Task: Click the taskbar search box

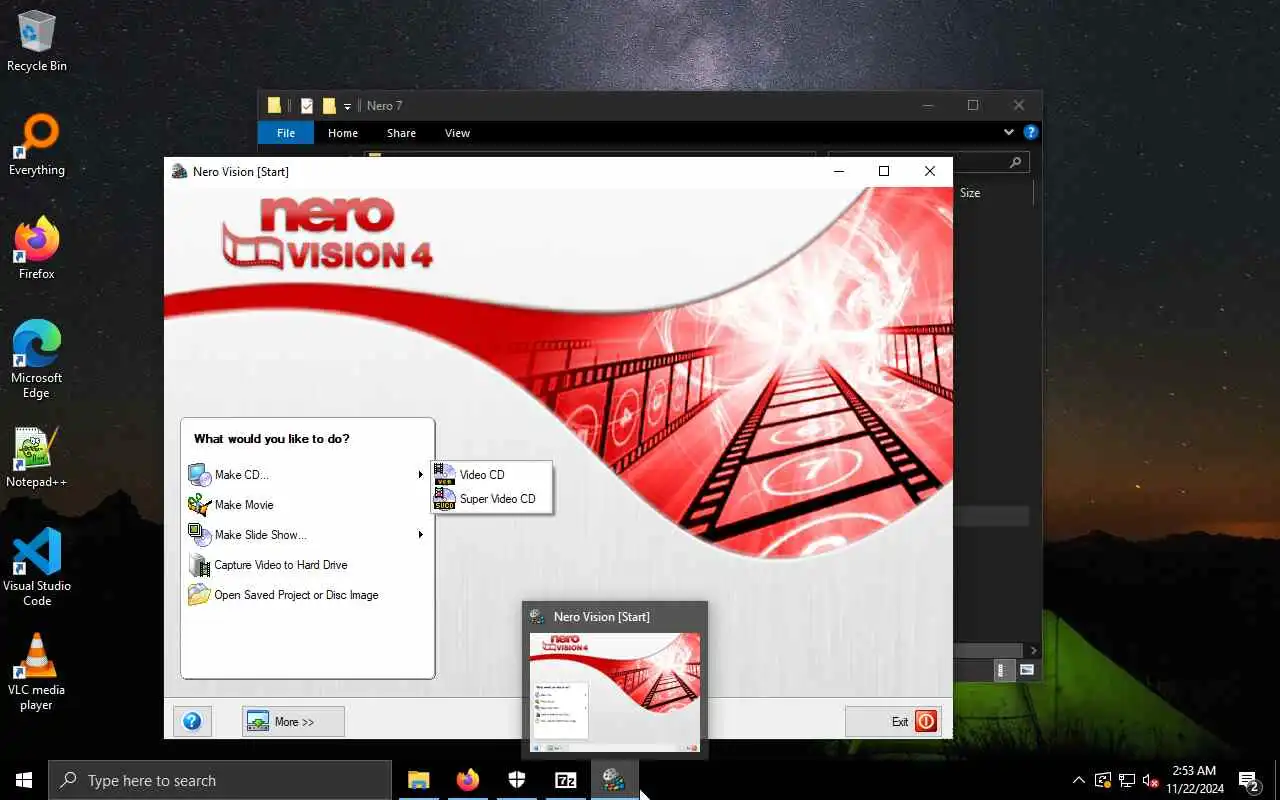Action: point(220,780)
